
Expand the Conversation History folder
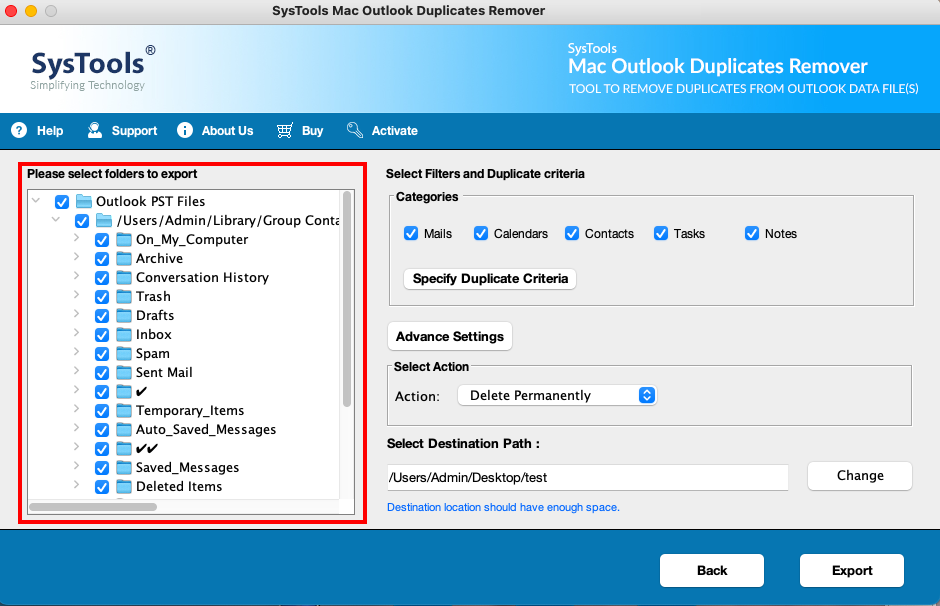pyautogui.click(x=76, y=276)
